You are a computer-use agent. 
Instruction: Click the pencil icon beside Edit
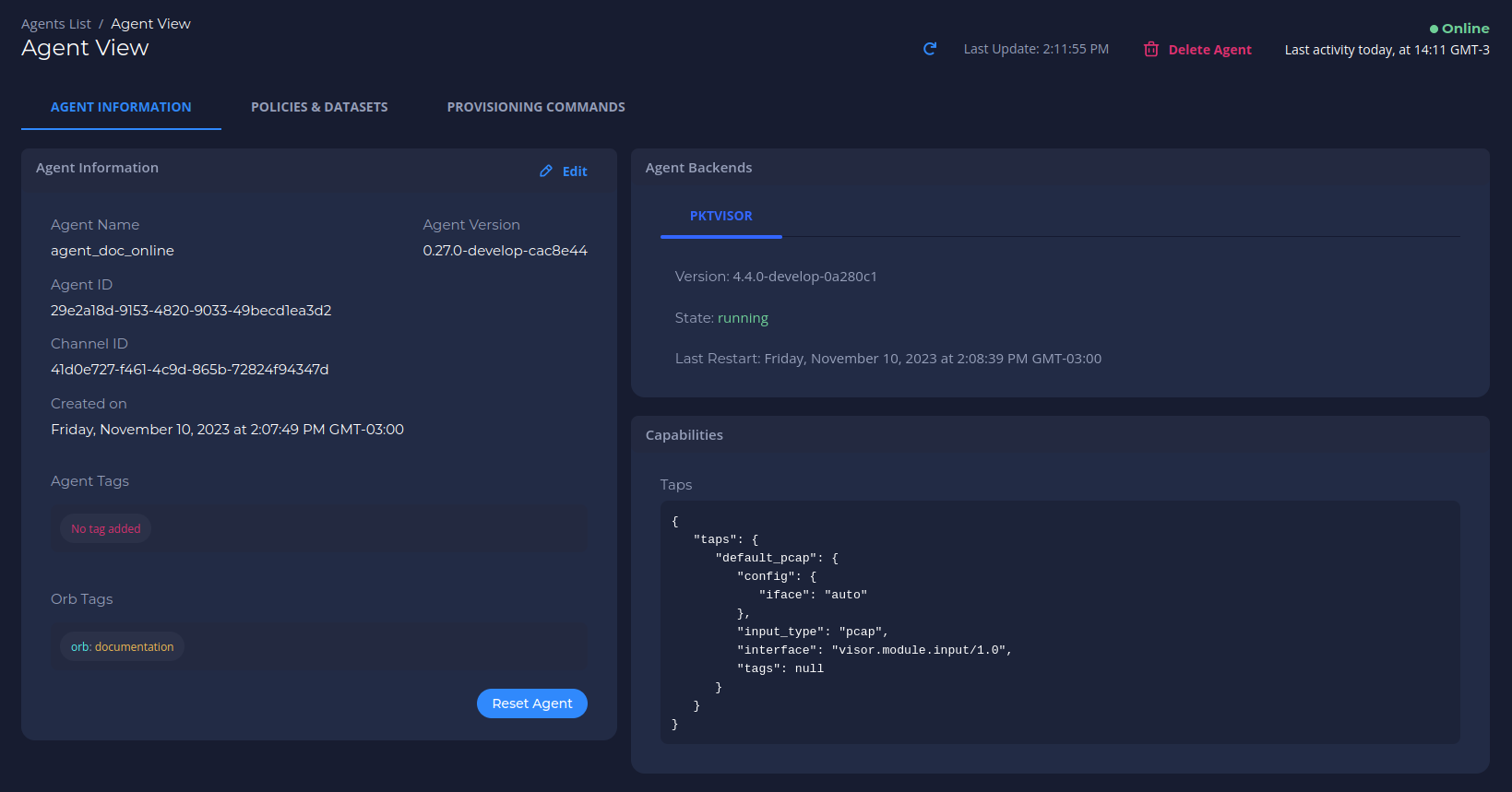(546, 171)
